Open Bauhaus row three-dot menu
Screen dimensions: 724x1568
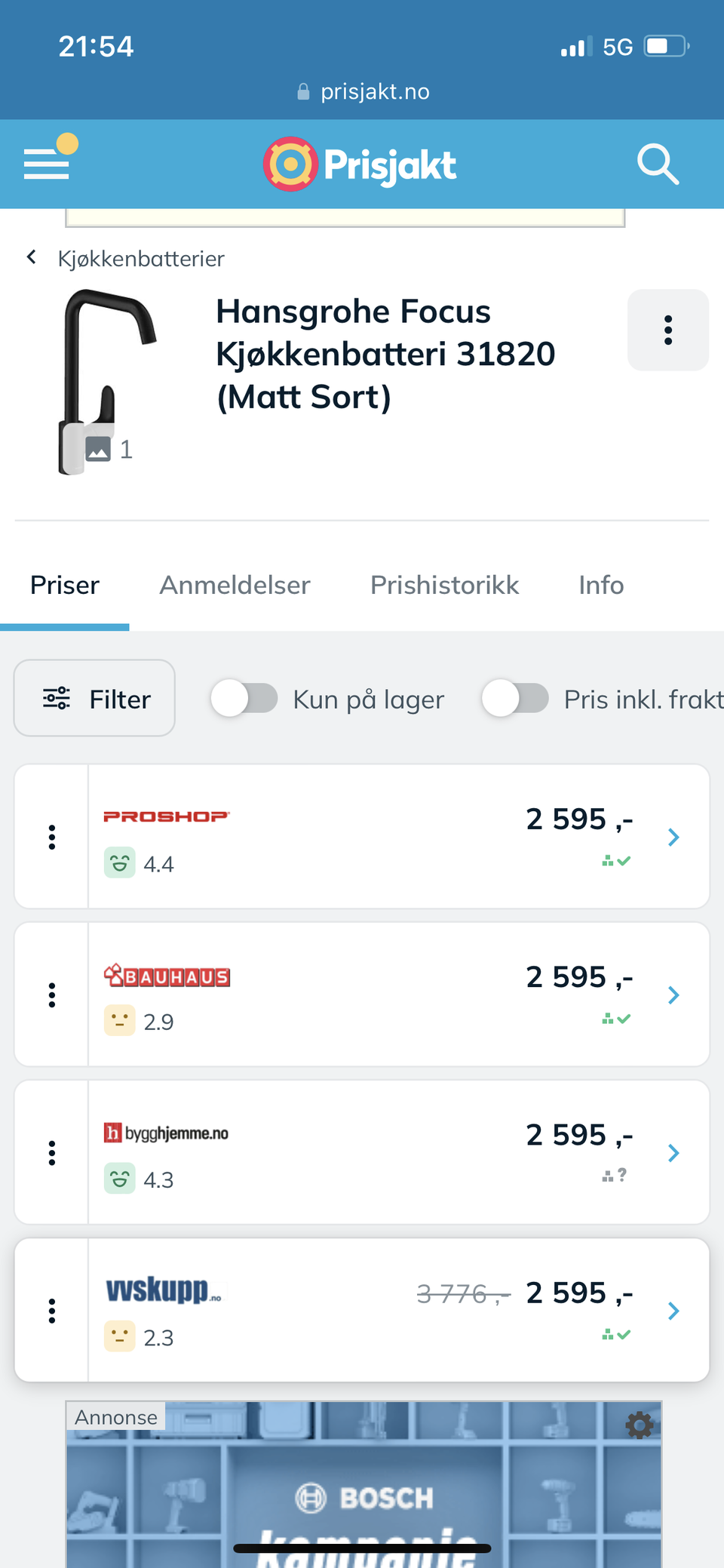pos(52,995)
